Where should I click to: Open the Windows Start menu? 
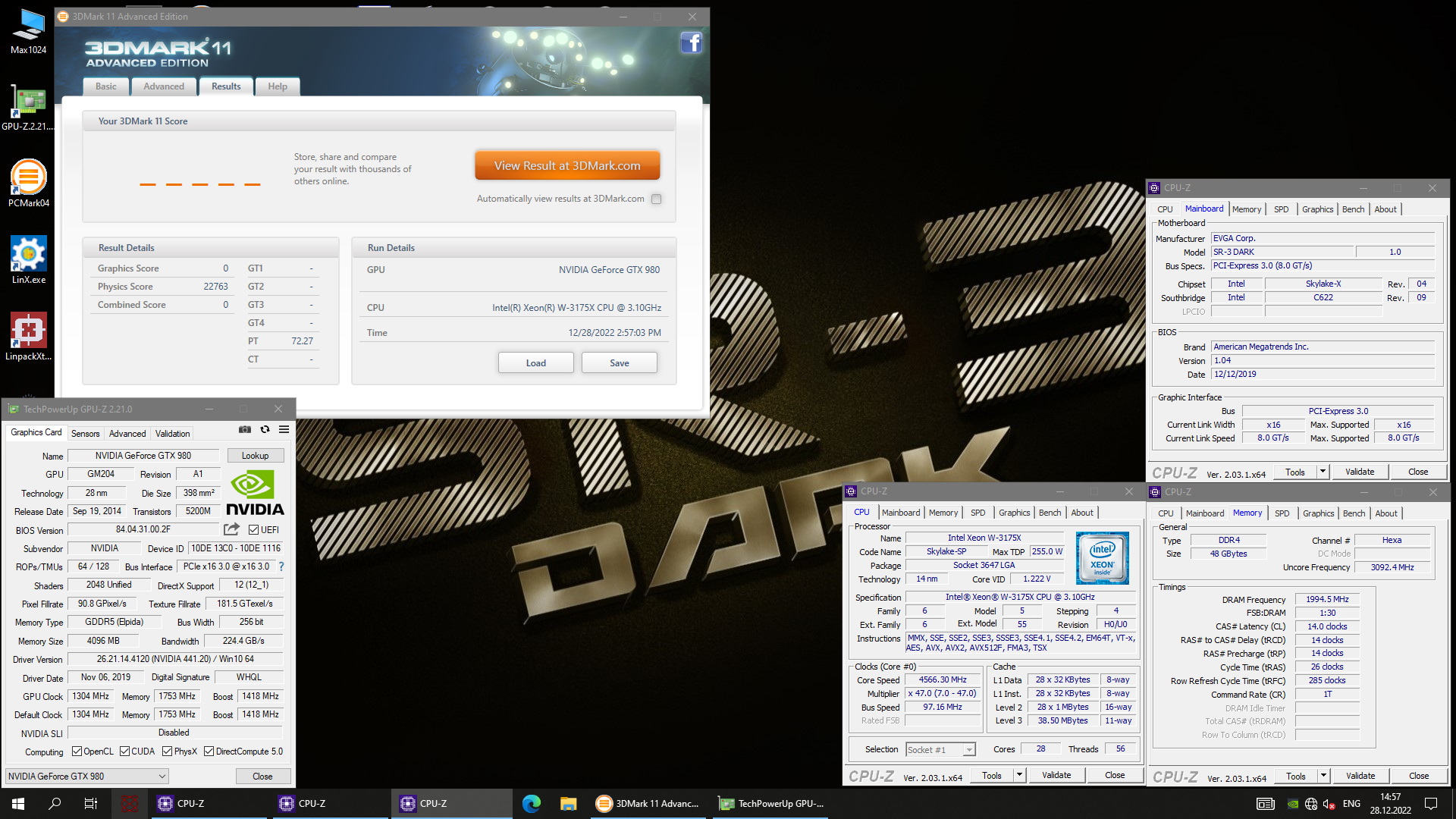18,804
